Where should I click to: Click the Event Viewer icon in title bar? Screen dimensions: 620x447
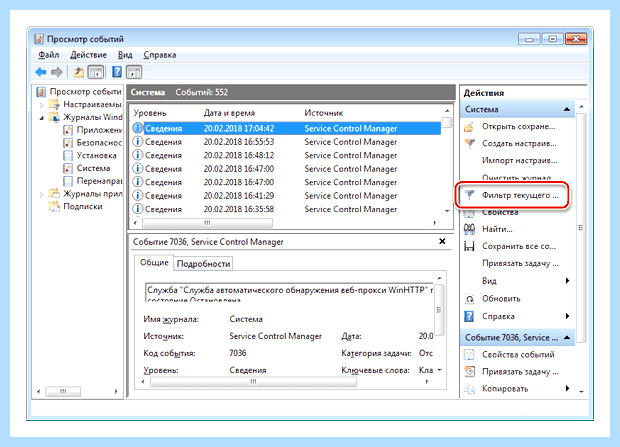click(39, 39)
